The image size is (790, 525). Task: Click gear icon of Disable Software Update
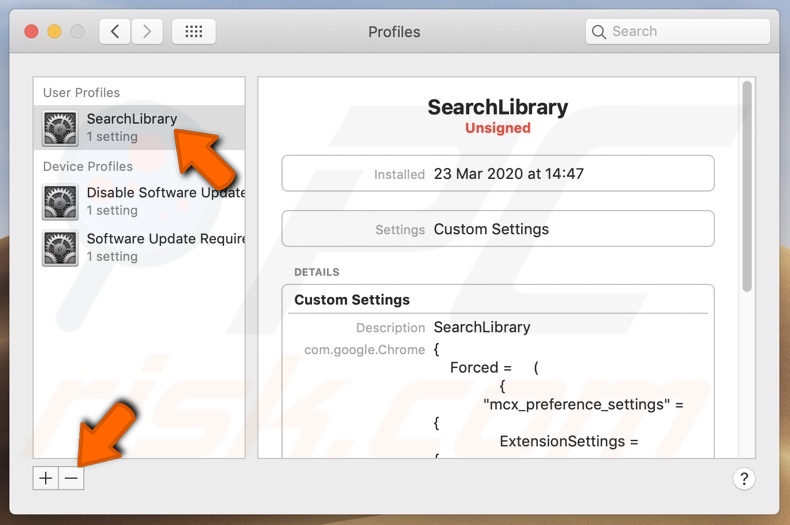[x=60, y=202]
